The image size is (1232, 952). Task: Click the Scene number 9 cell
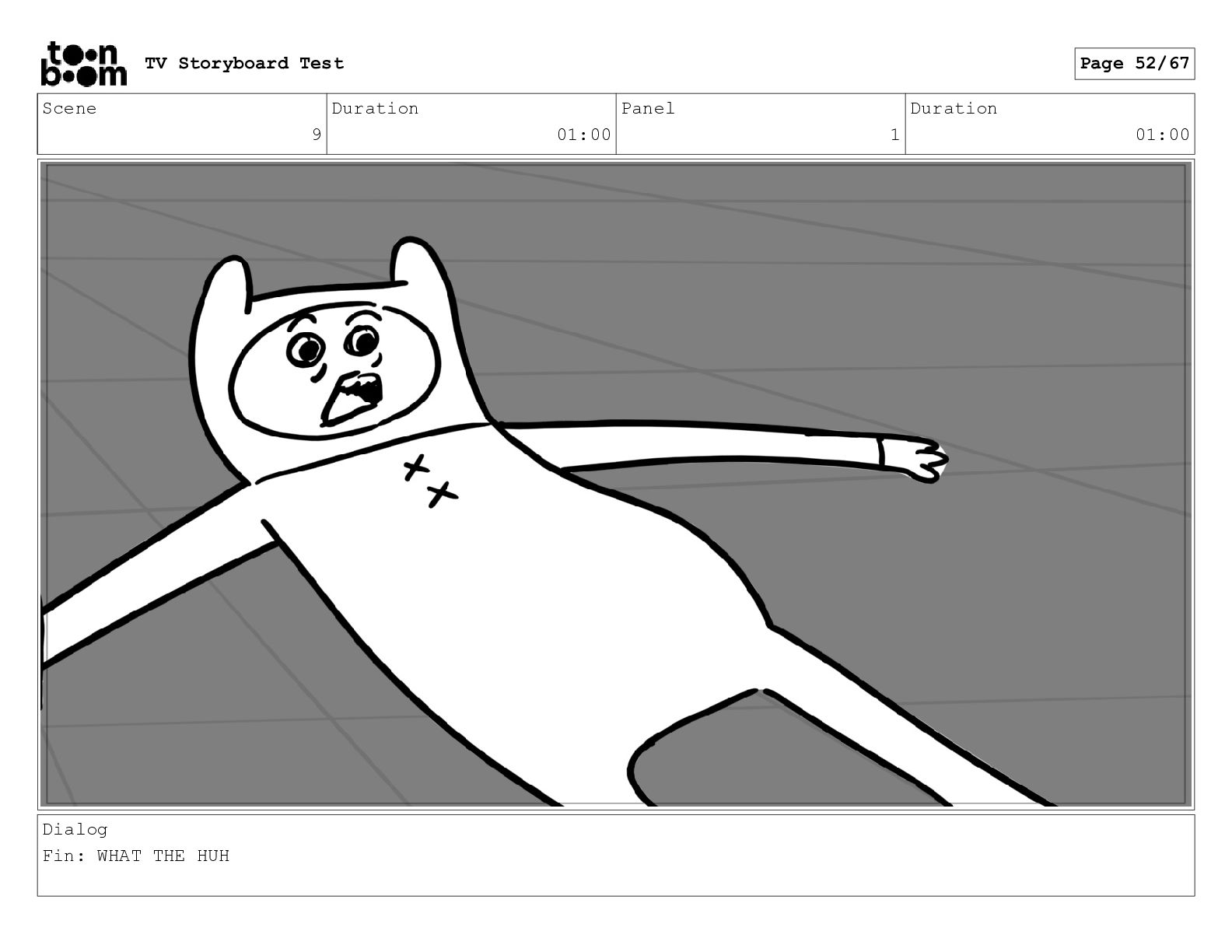click(x=182, y=124)
